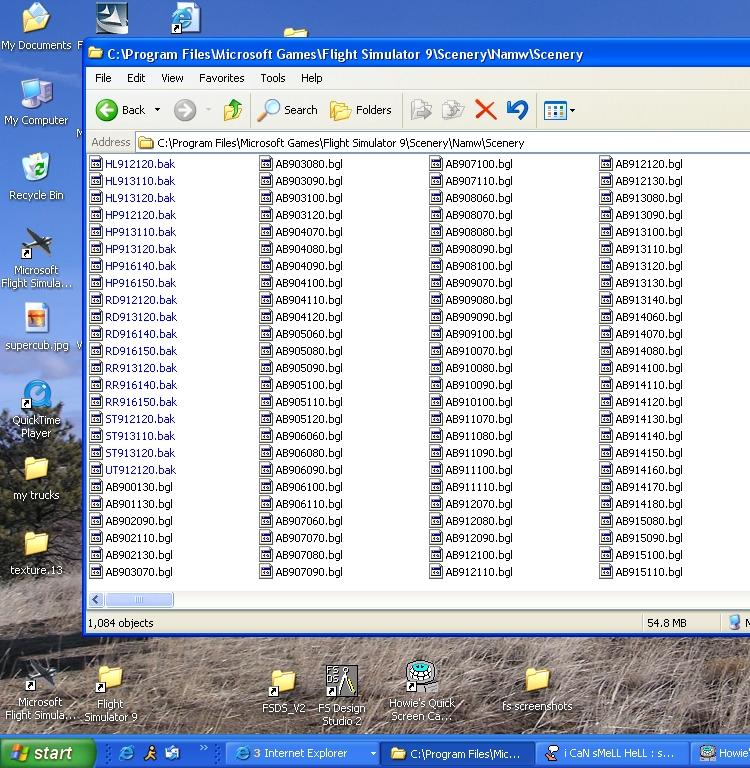The height and width of the screenshot is (768, 750).
Task: Open the Edit menu
Action: pos(136,78)
